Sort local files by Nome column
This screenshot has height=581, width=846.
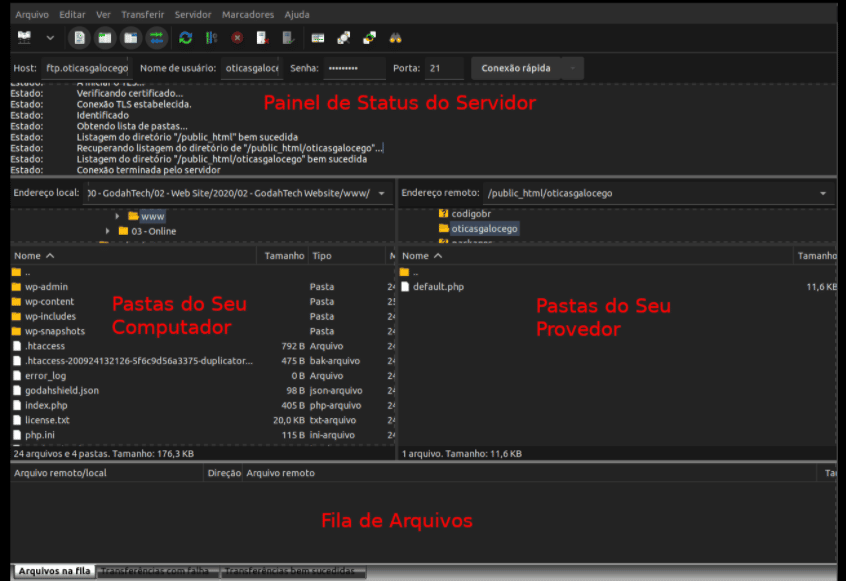(x=133, y=256)
